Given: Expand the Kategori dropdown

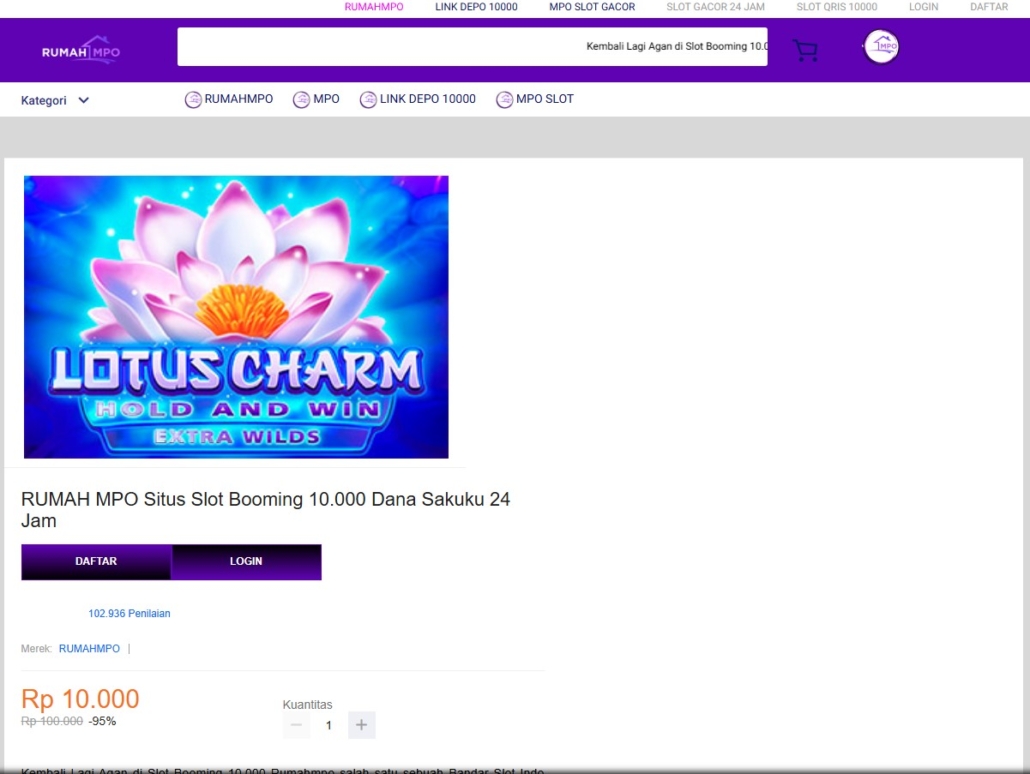Looking at the screenshot, I should 55,100.
